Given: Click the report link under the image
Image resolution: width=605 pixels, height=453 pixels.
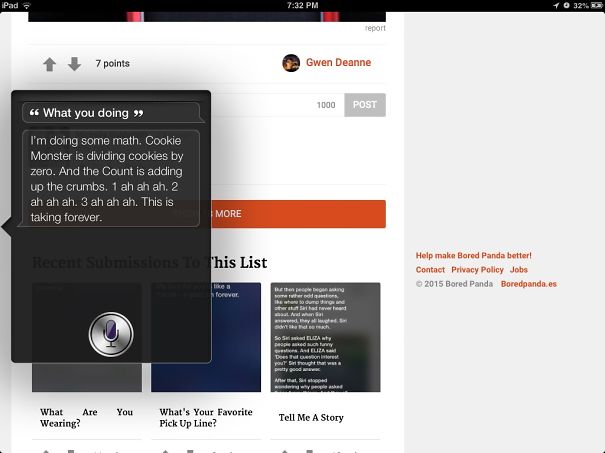Looking at the screenshot, I should (375, 28).
